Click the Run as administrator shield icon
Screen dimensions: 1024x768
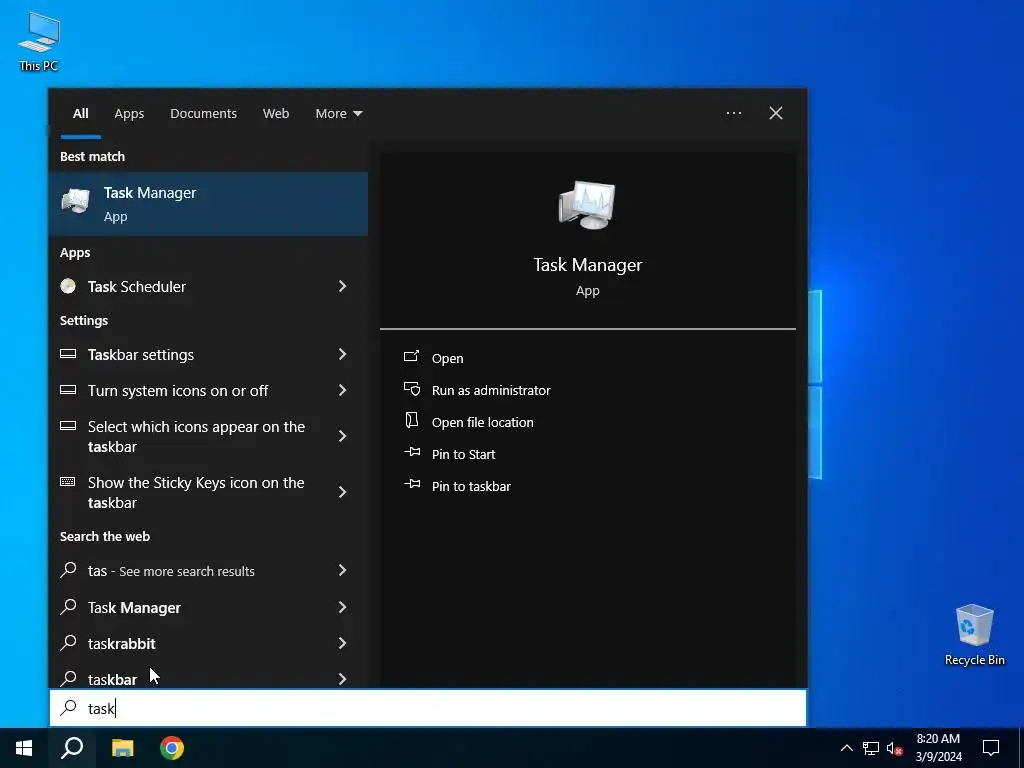tap(411, 389)
